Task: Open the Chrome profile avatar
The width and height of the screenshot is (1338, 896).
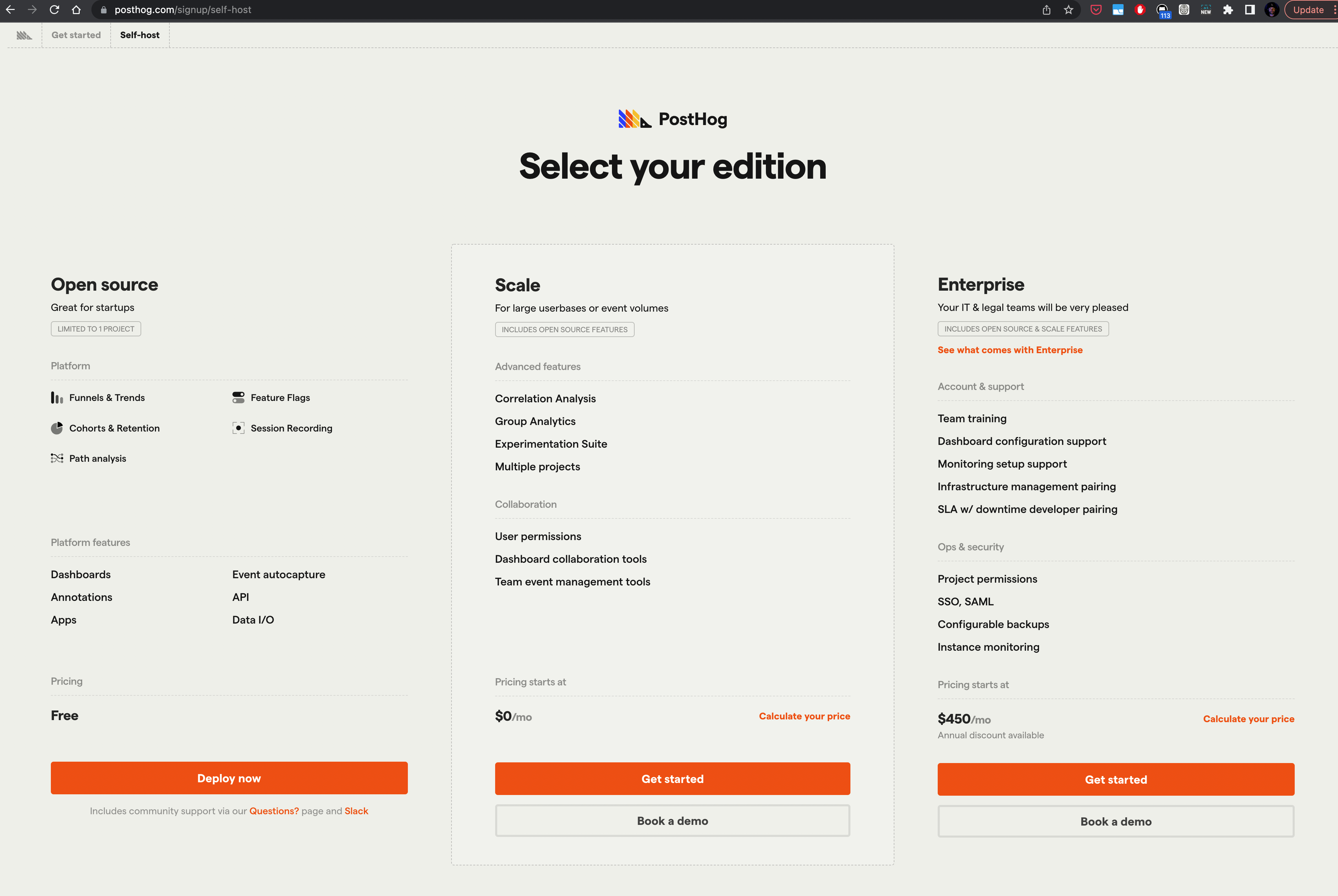Action: tap(1272, 10)
